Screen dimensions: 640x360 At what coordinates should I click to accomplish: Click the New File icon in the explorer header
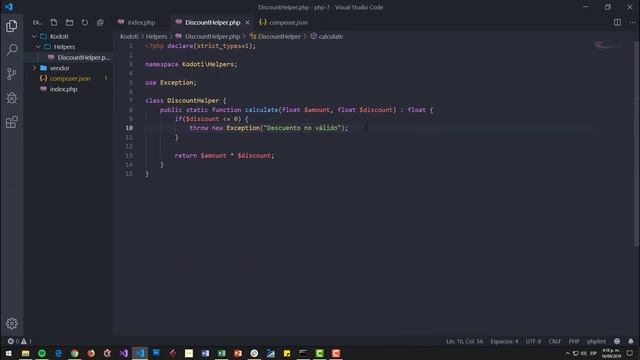pos(53,22)
